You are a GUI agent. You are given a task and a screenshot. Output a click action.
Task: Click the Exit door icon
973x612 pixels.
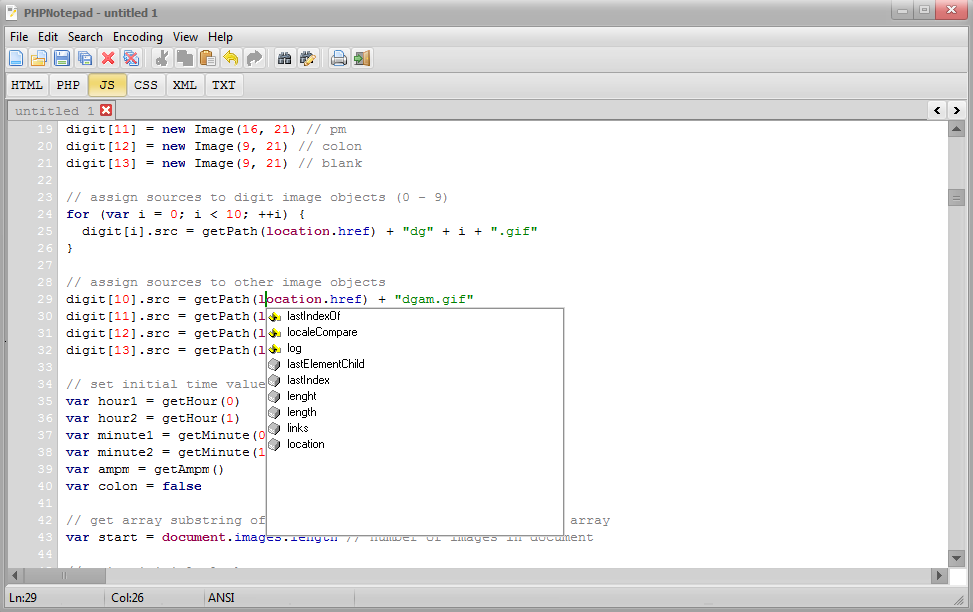coord(362,59)
